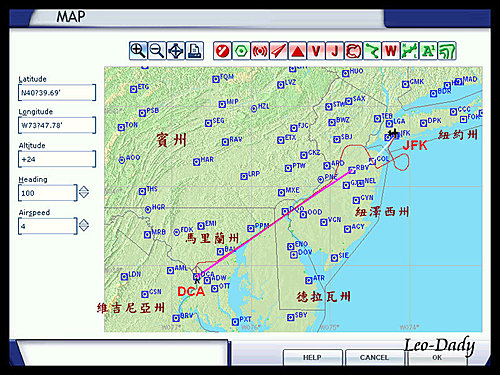
Task: Toggle the red airspace boundaries icon
Action: [353, 51]
